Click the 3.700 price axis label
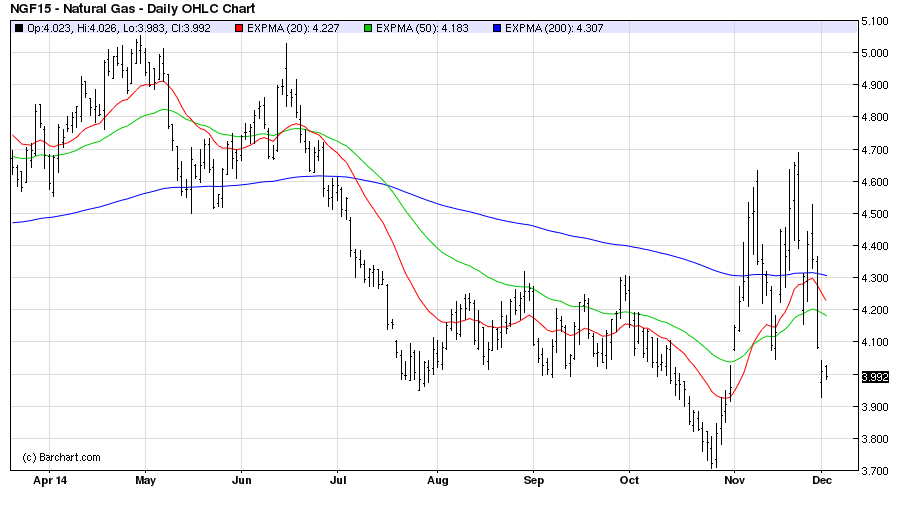Viewport: 900px width, 511px height. point(876,471)
